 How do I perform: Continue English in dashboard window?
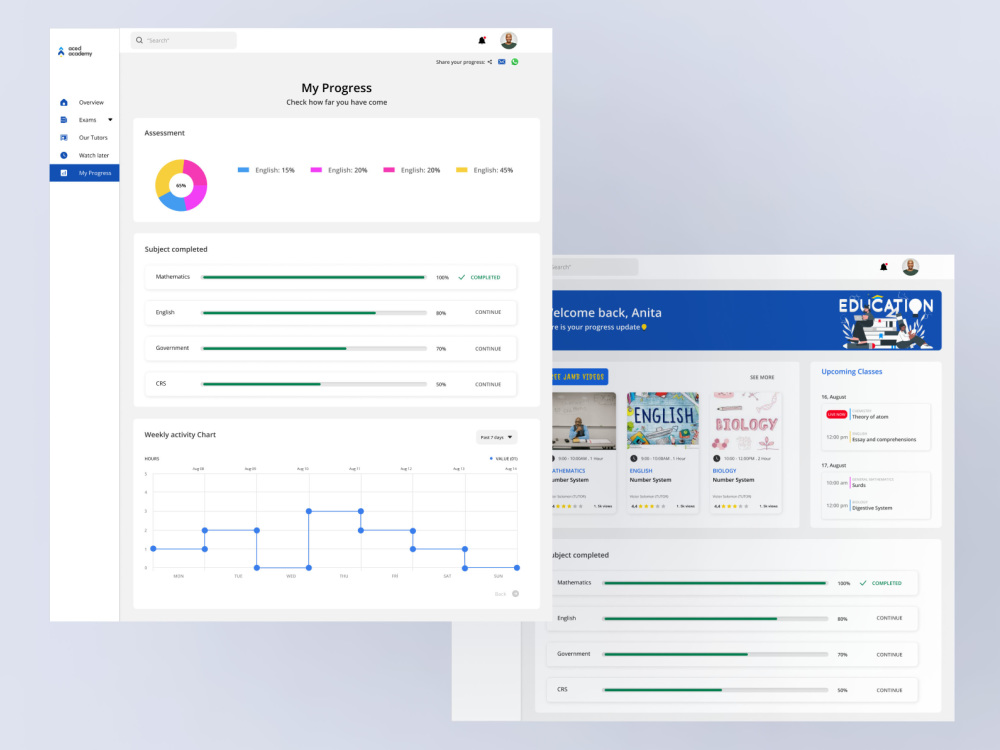coord(889,618)
